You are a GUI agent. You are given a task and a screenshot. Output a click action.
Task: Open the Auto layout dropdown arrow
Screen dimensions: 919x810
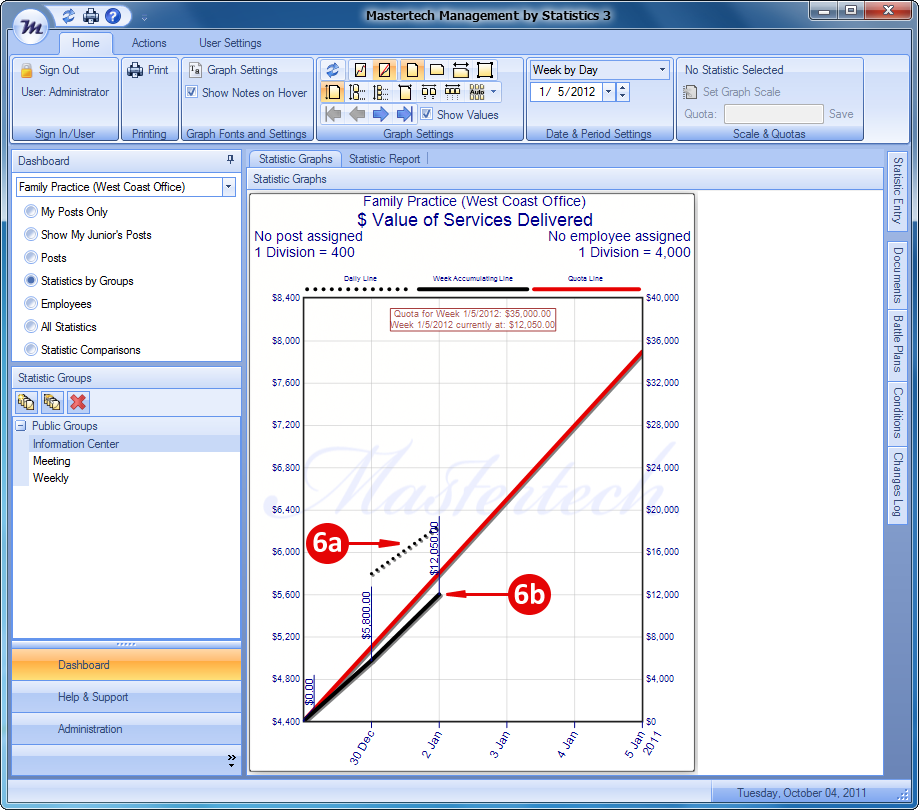point(493,92)
